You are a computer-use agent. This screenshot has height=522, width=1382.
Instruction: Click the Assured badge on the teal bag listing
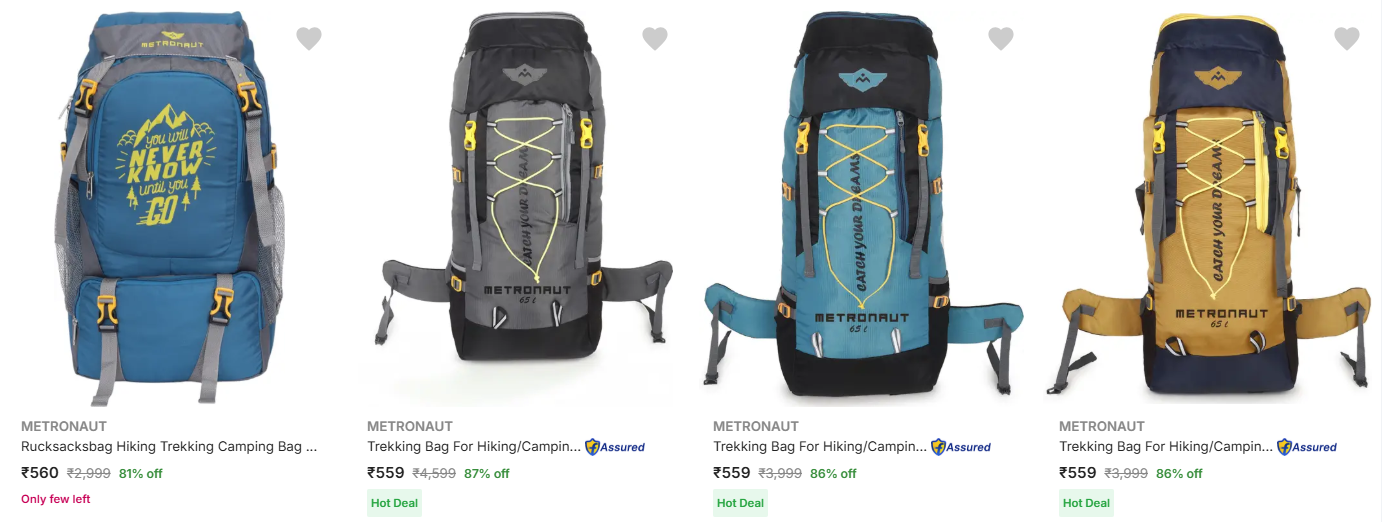pos(961,447)
